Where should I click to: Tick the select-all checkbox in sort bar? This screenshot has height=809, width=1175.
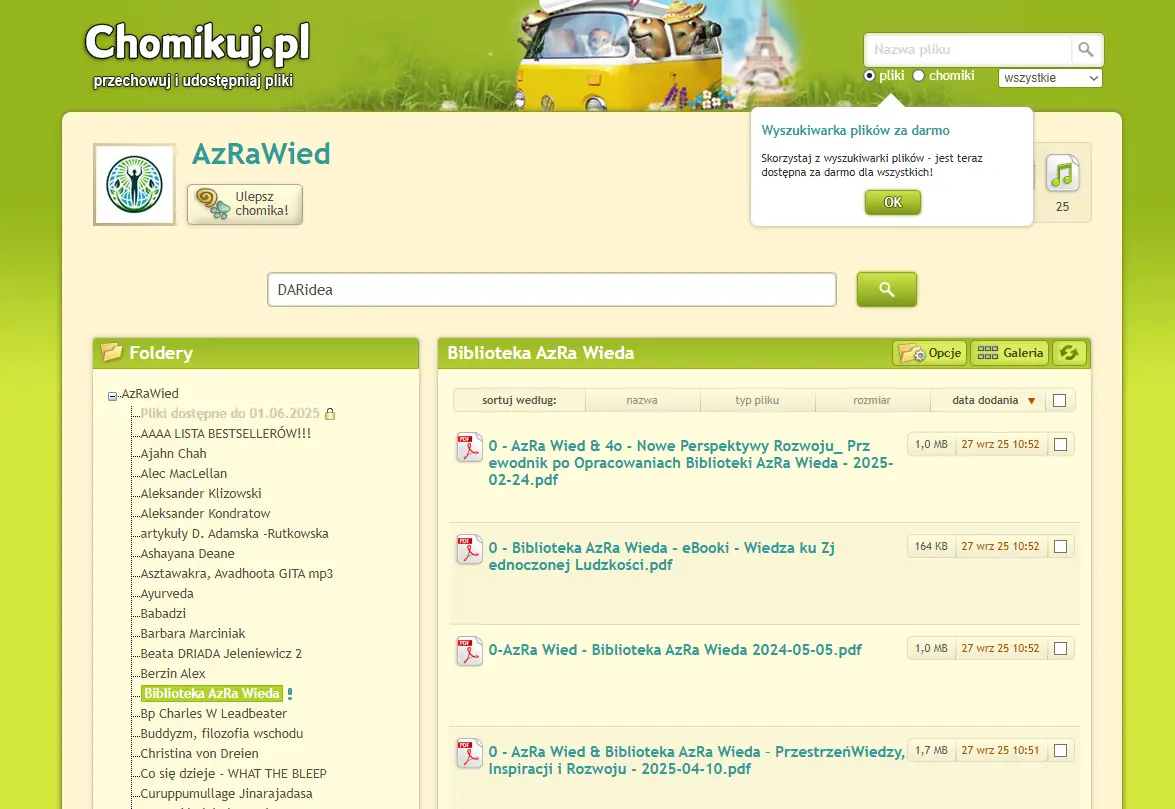point(1059,401)
